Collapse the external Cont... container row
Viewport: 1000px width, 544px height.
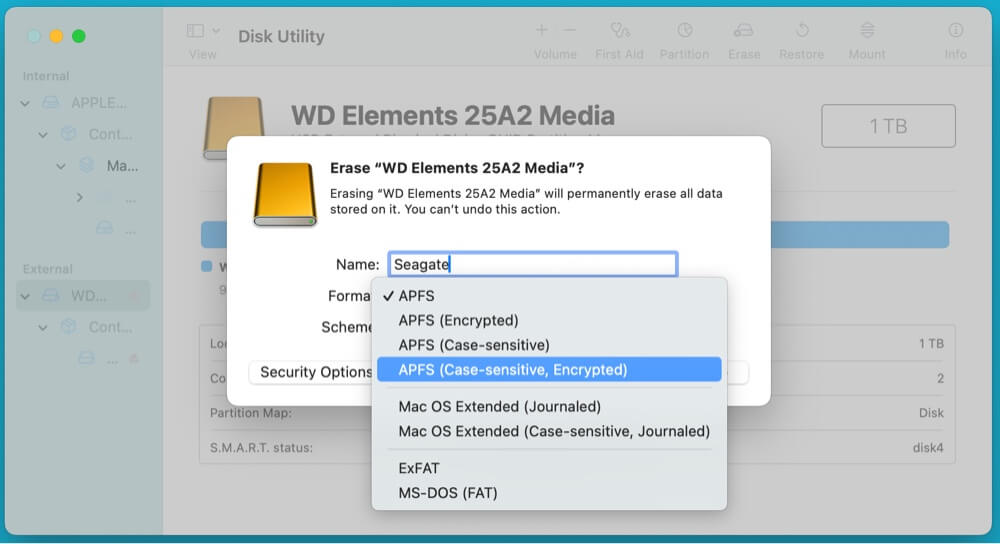(x=43, y=328)
